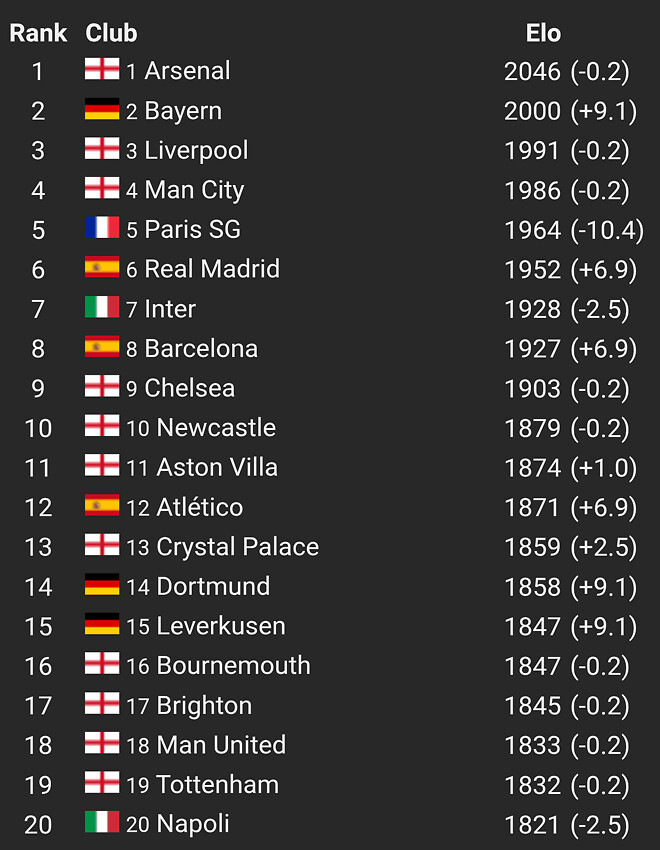This screenshot has width=660, height=850.
Task: Click the England flag next to Arsenal
Action: (102, 69)
